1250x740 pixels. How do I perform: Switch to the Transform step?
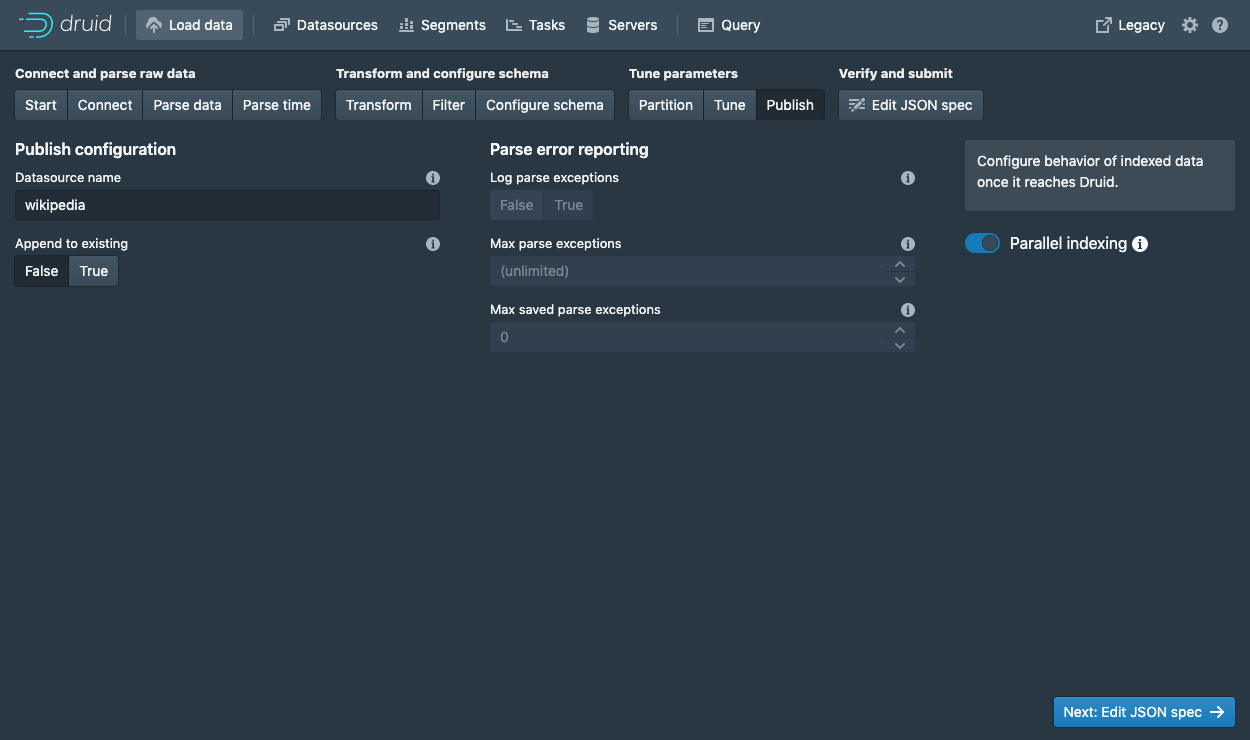(379, 105)
